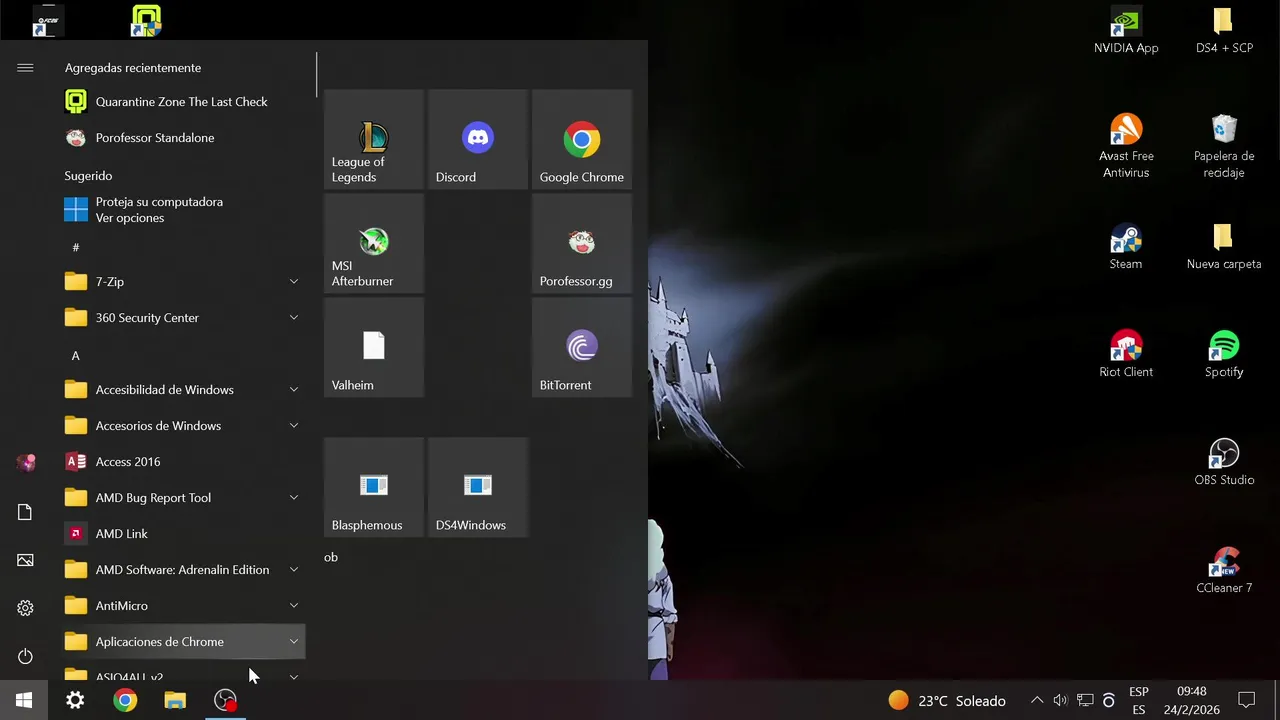Open File Explorer from taskbar

click(x=175, y=701)
